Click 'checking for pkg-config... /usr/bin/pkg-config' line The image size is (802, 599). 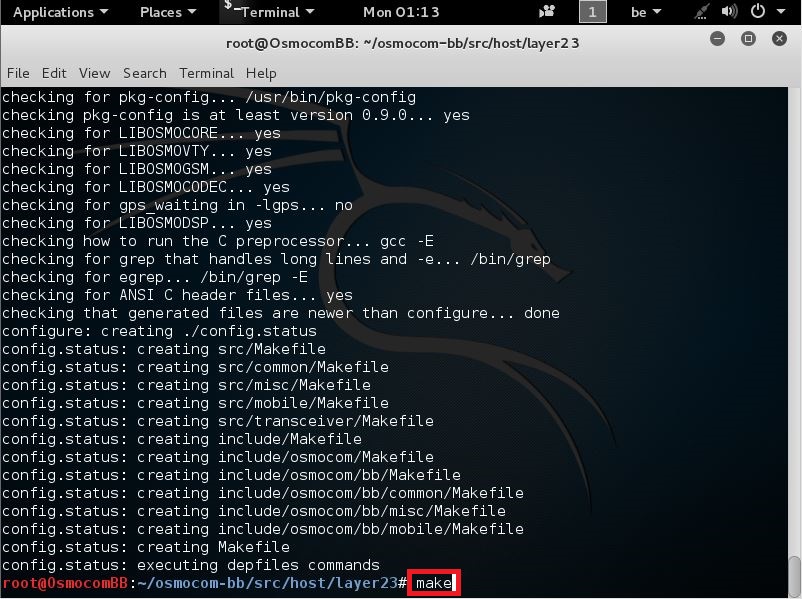(x=209, y=97)
